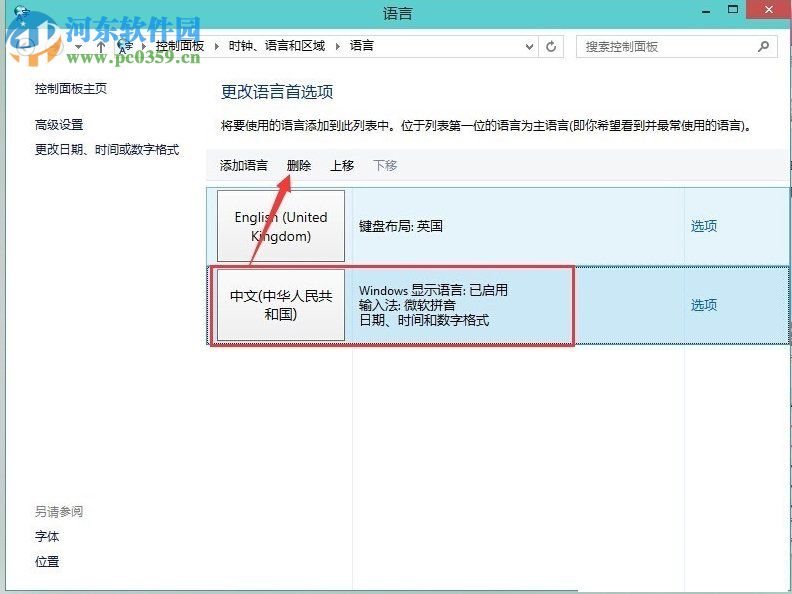Image resolution: width=792 pixels, height=594 pixels.
Task: Open 控制面板主页 in the sidebar
Action: click(70, 89)
